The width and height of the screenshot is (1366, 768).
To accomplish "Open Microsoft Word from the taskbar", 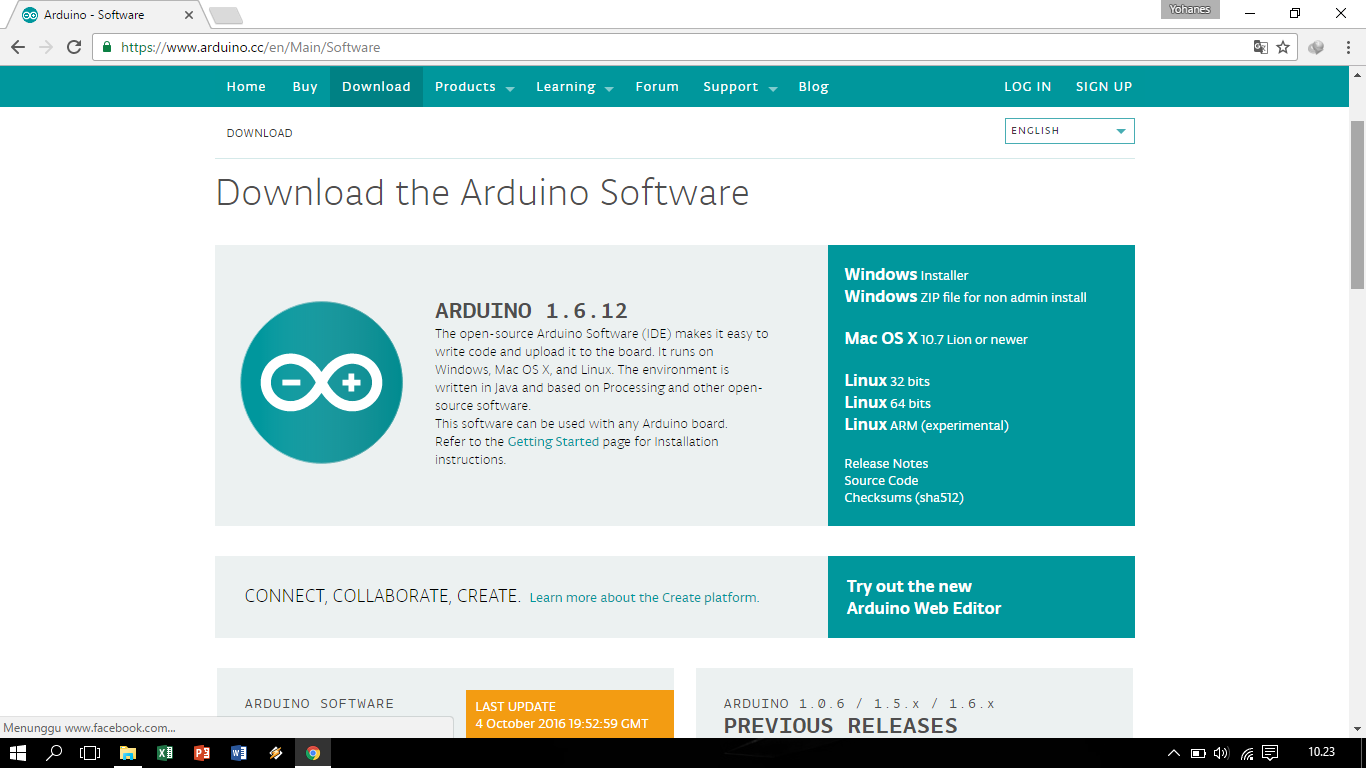I will pyautogui.click(x=238, y=754).
